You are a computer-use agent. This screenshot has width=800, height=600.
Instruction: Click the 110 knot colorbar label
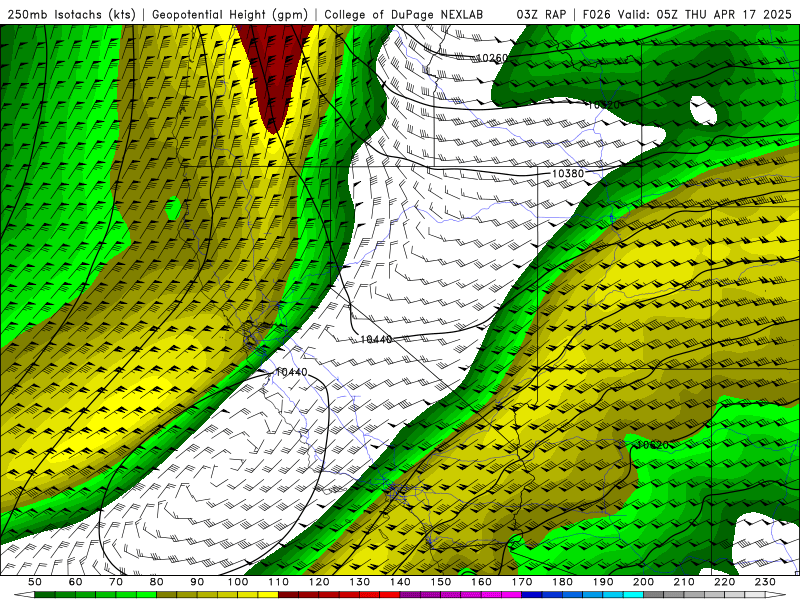[x=279, y=582]
